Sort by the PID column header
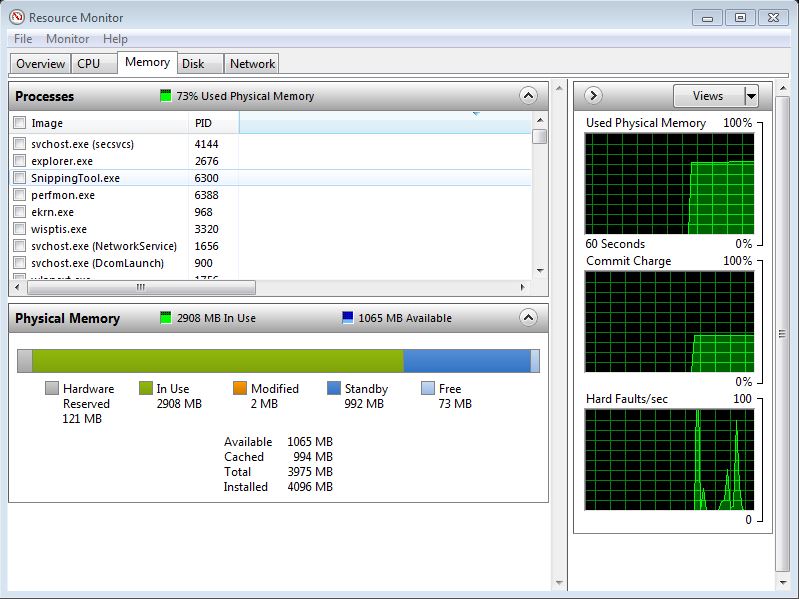Viewport: 799px width, 599px height. click(203, 123)
